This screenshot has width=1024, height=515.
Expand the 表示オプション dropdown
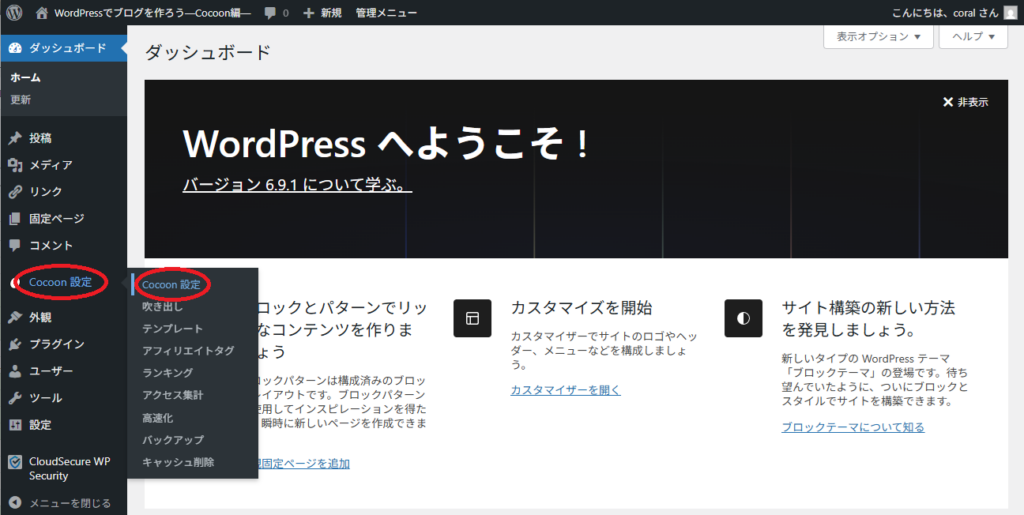pyautogui.click(x=879, y=37)
